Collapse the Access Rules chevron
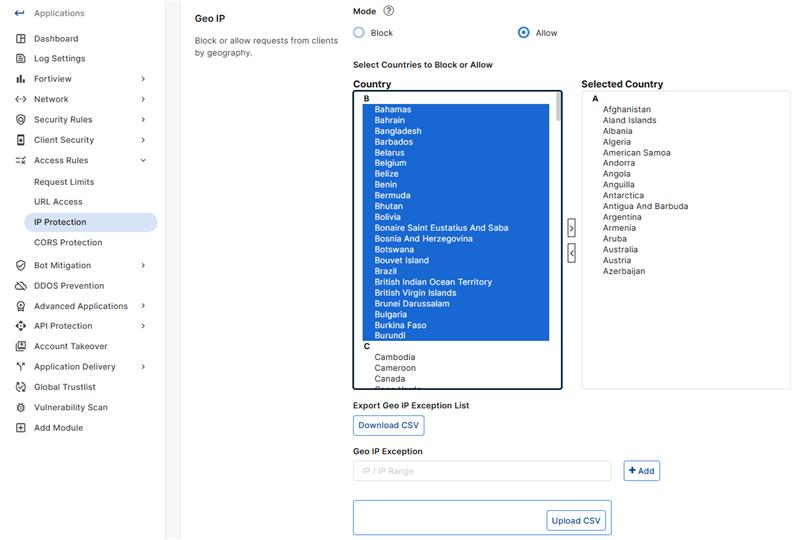This screenshot has width=800, height=540. 143,160
